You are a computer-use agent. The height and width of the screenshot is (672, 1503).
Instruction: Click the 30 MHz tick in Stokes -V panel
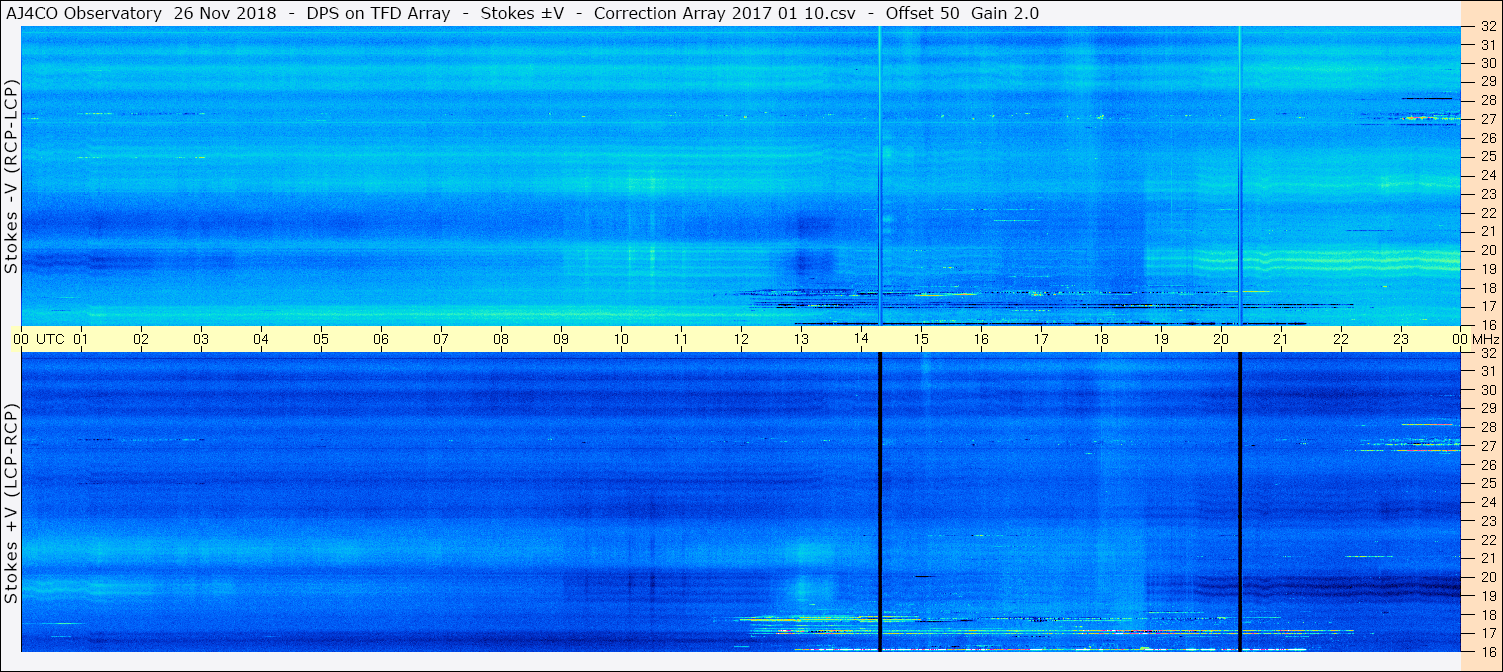(1488, 63)
